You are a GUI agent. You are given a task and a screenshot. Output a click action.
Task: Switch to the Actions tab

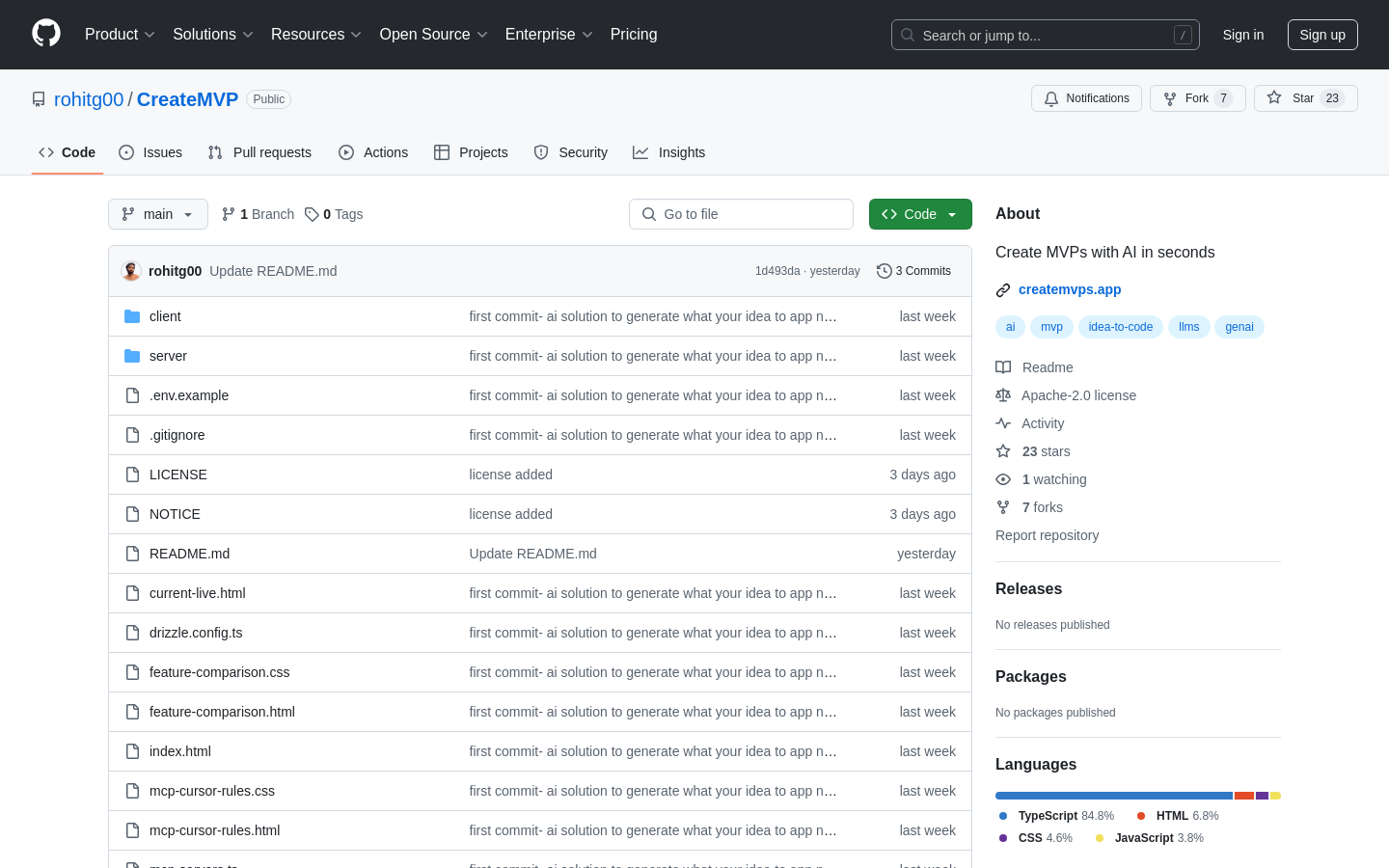pos(373,152)
